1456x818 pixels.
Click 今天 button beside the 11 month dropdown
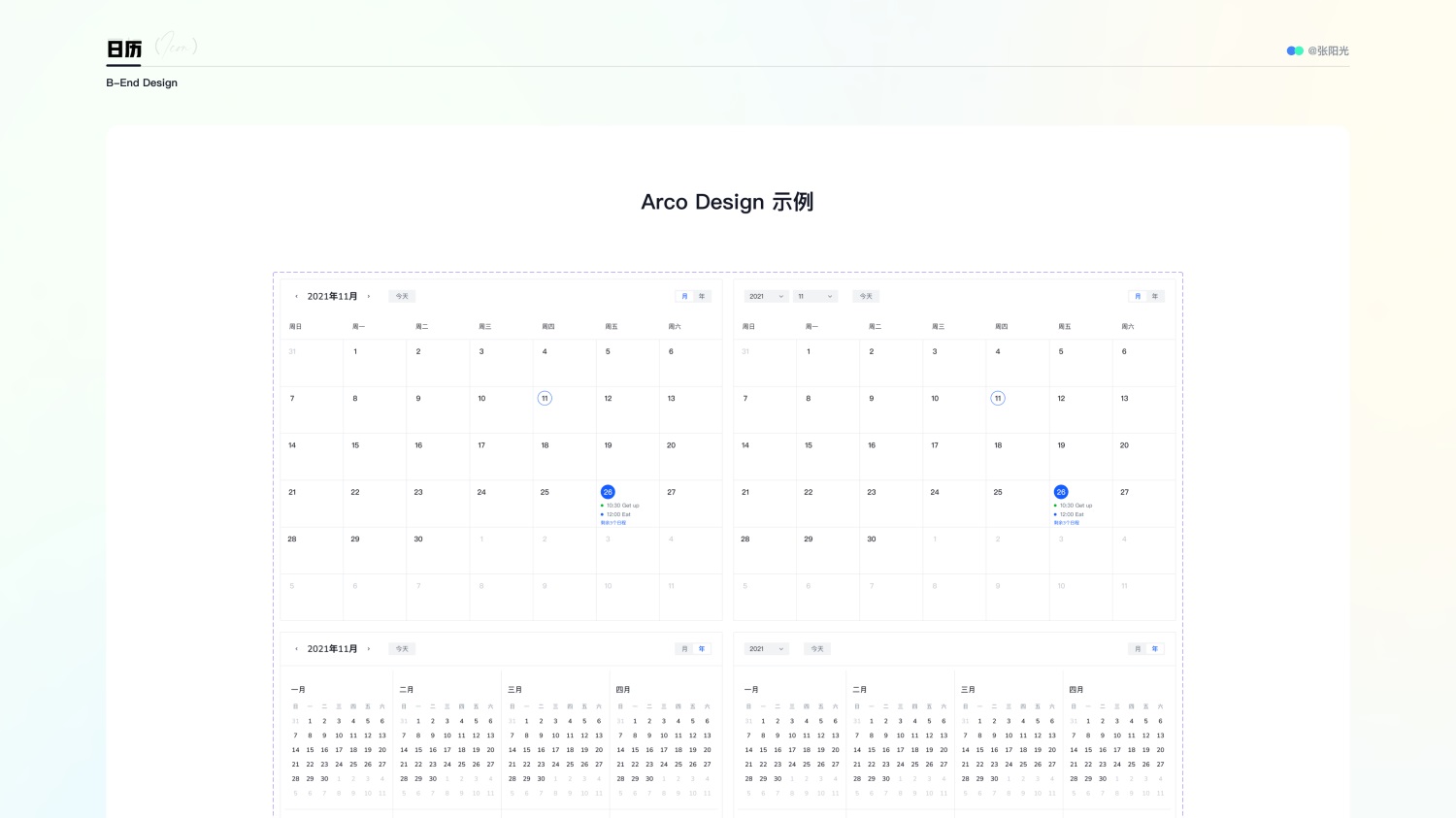pos(866,296)
